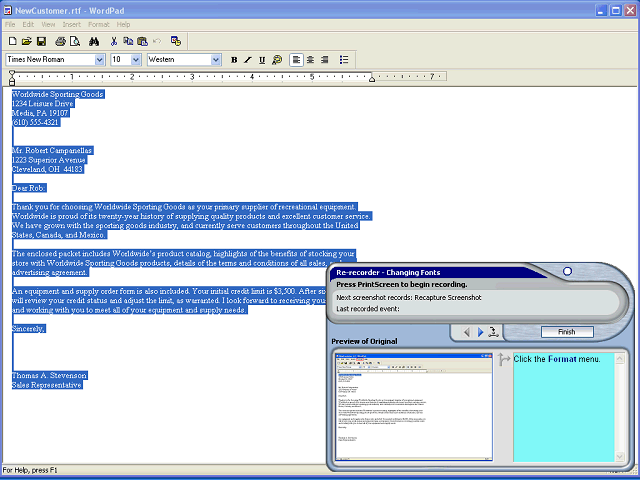This screenshot has height=480, width=640.
Task: Click 'Thomas A. Stevenson' text
Action: pyautogui.click(x=49, y=376)
